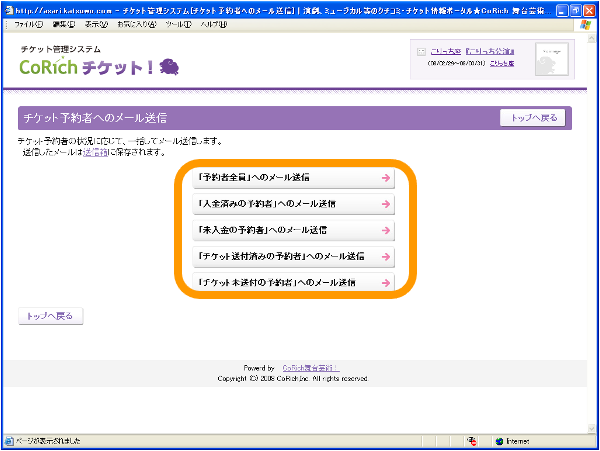This screenshot has width=600, height=451.
Task: Click the pink arrow on 未入金の予約者 row
Action: [x=385, y=230]
